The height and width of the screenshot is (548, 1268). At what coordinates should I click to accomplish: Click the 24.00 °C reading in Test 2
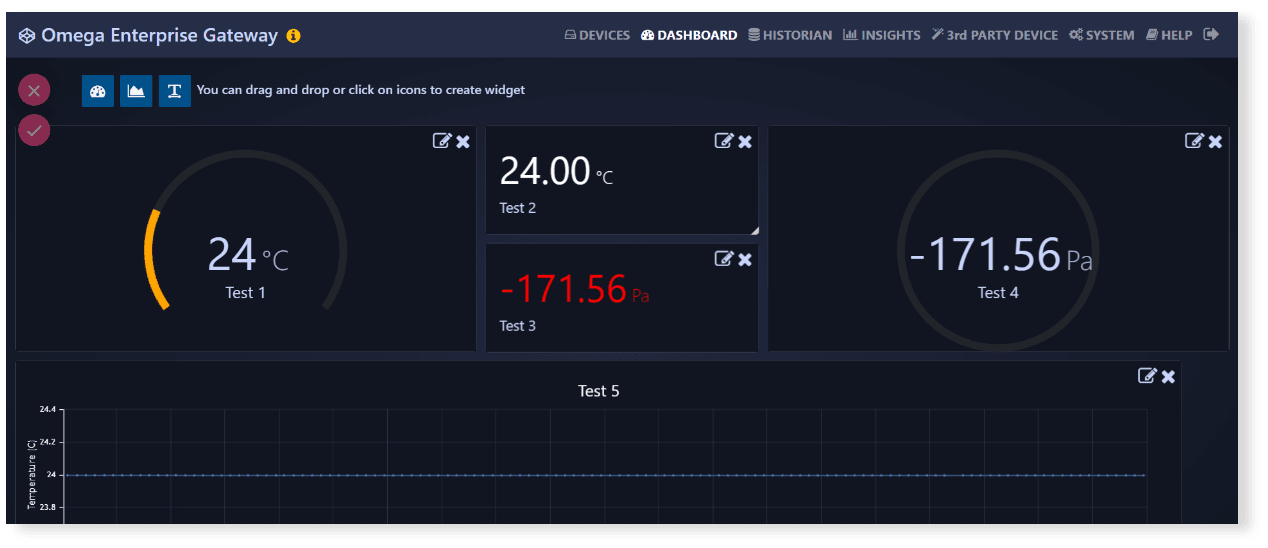[557, 172]
